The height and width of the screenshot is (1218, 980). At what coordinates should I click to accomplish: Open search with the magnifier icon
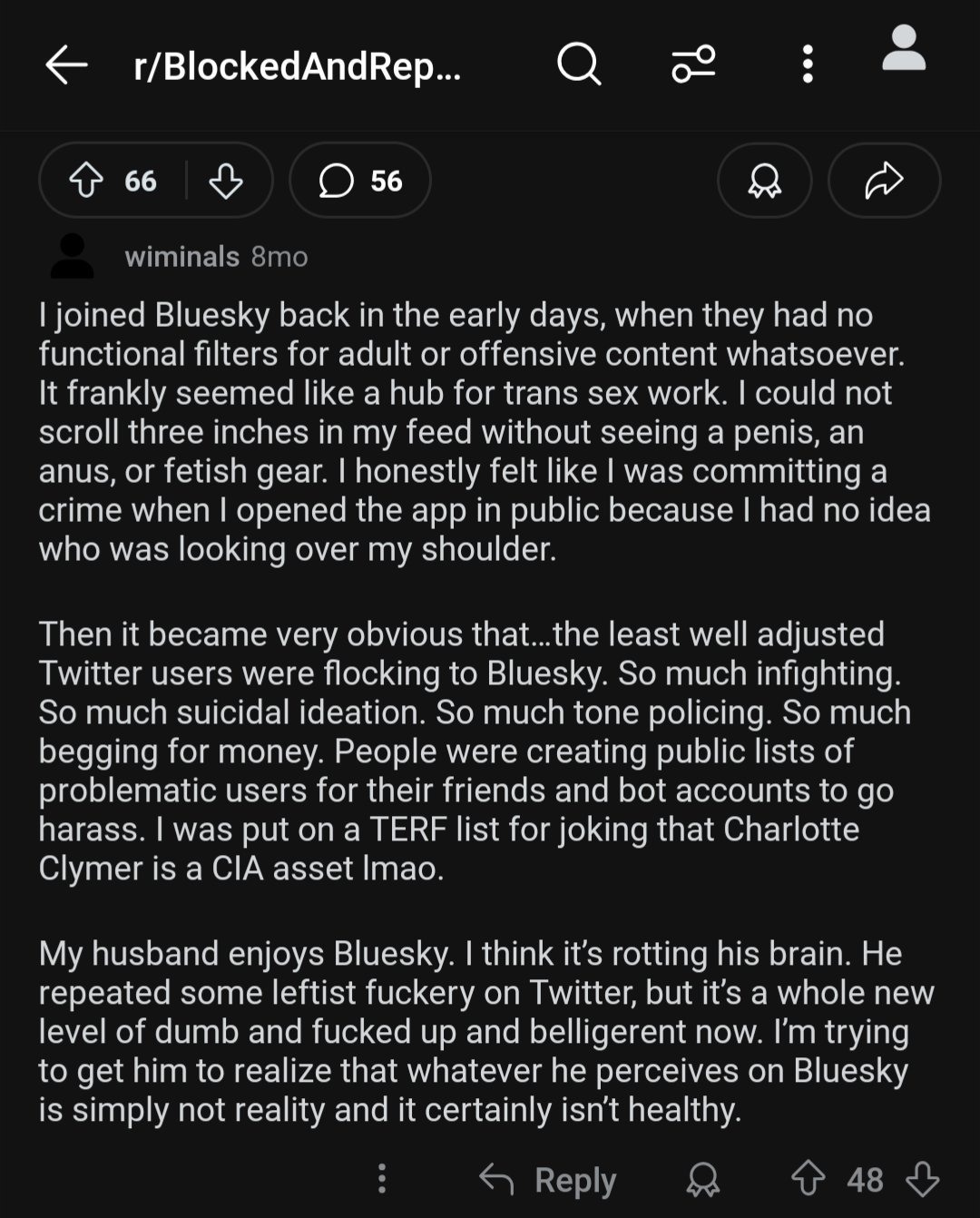pos(579,64)
